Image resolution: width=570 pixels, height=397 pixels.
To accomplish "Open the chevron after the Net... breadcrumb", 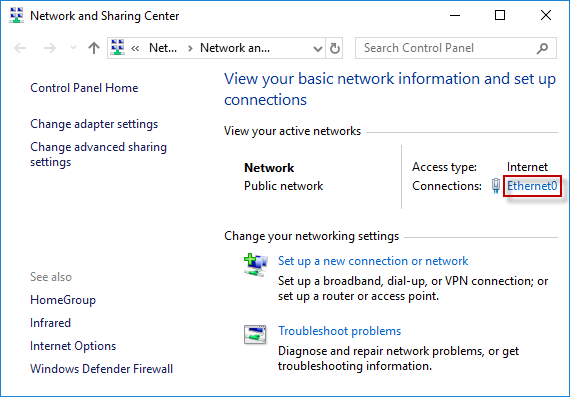I will [x=190, y=48].
